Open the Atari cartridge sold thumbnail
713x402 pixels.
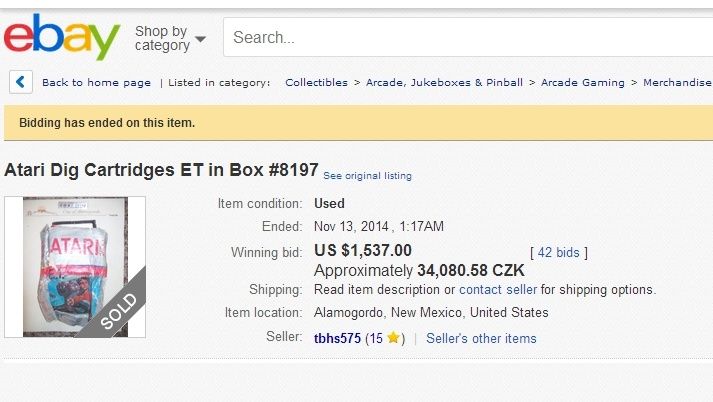[75, 267]
